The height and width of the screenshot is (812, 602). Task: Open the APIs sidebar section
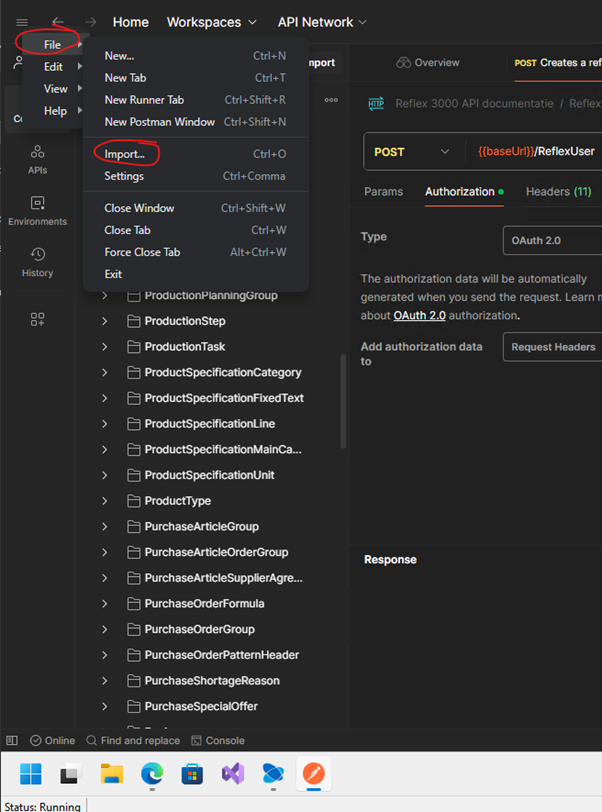pyautogui.click(x=37, y=160)
